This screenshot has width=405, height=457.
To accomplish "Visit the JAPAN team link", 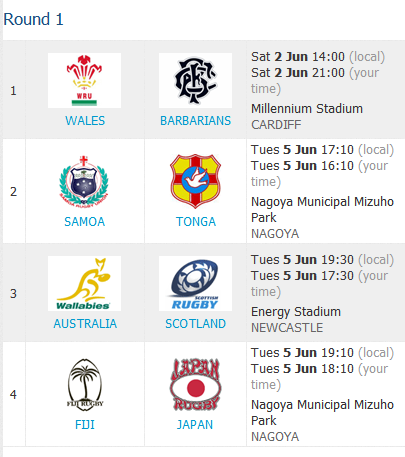I will (x=195, y=425).
